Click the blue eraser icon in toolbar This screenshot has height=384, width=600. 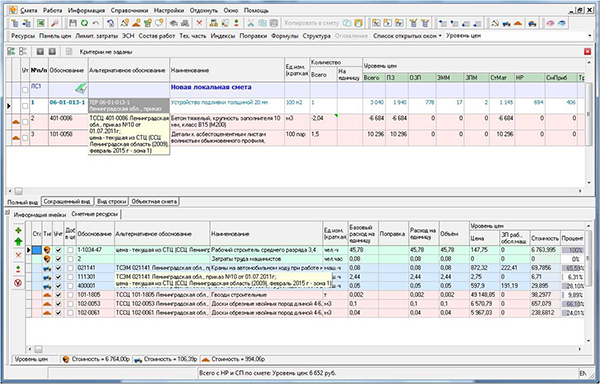coord(561,23)
